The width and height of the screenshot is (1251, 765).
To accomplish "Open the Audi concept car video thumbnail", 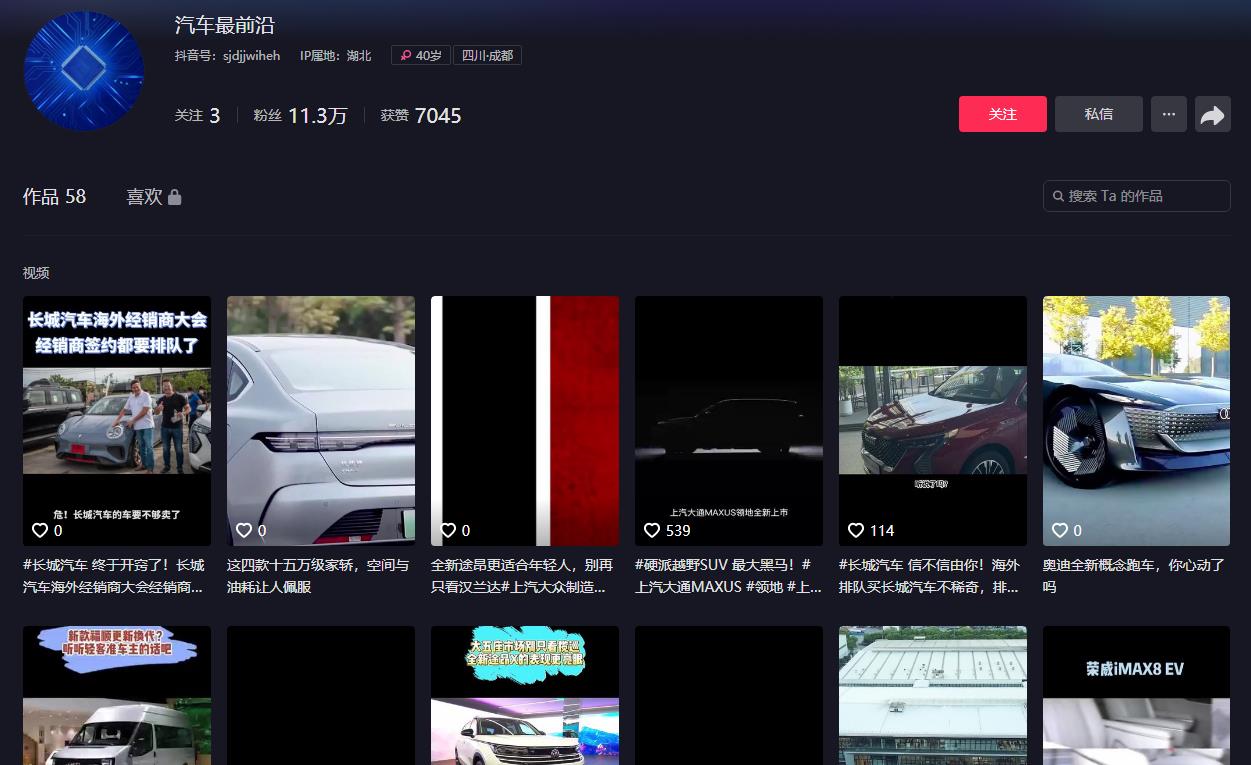I will click(1137, 421).
